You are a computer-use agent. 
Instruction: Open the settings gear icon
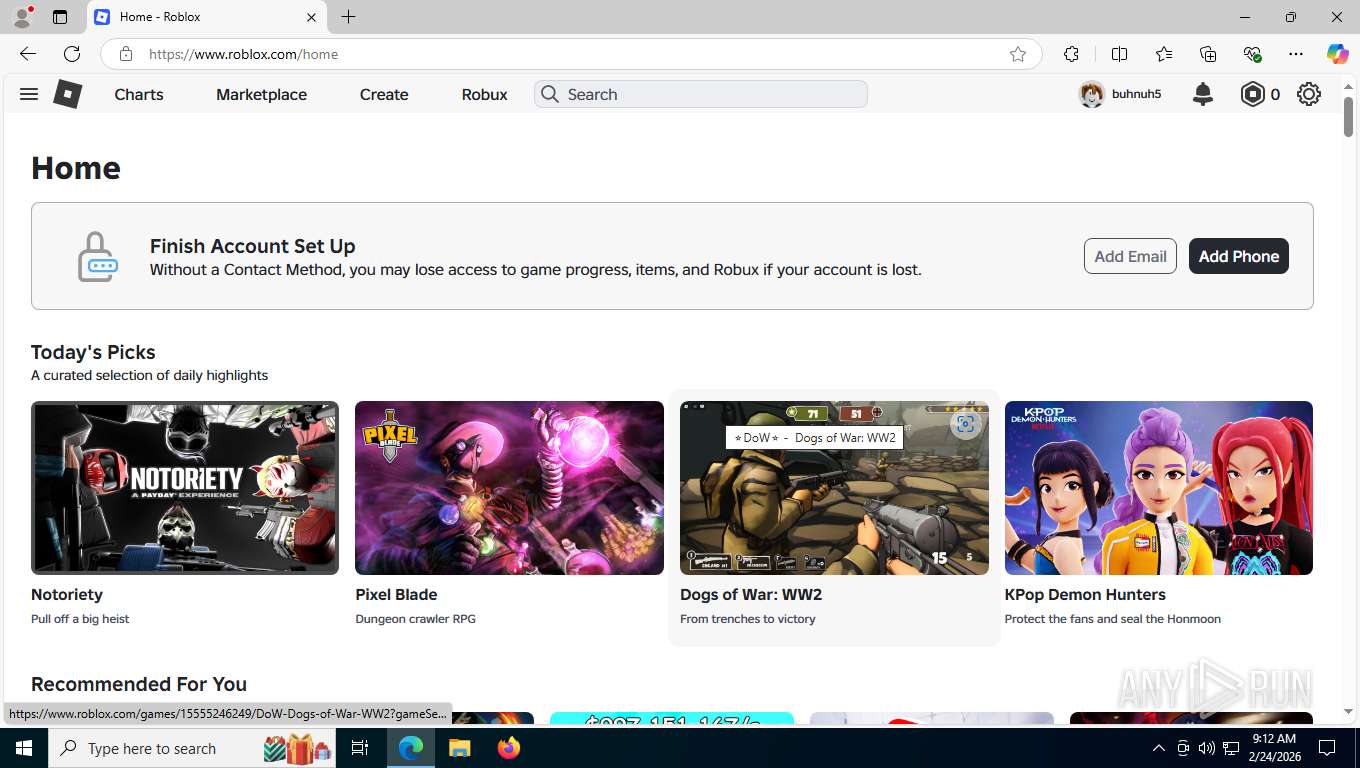pyautogui.click(x=1309, y=94)
